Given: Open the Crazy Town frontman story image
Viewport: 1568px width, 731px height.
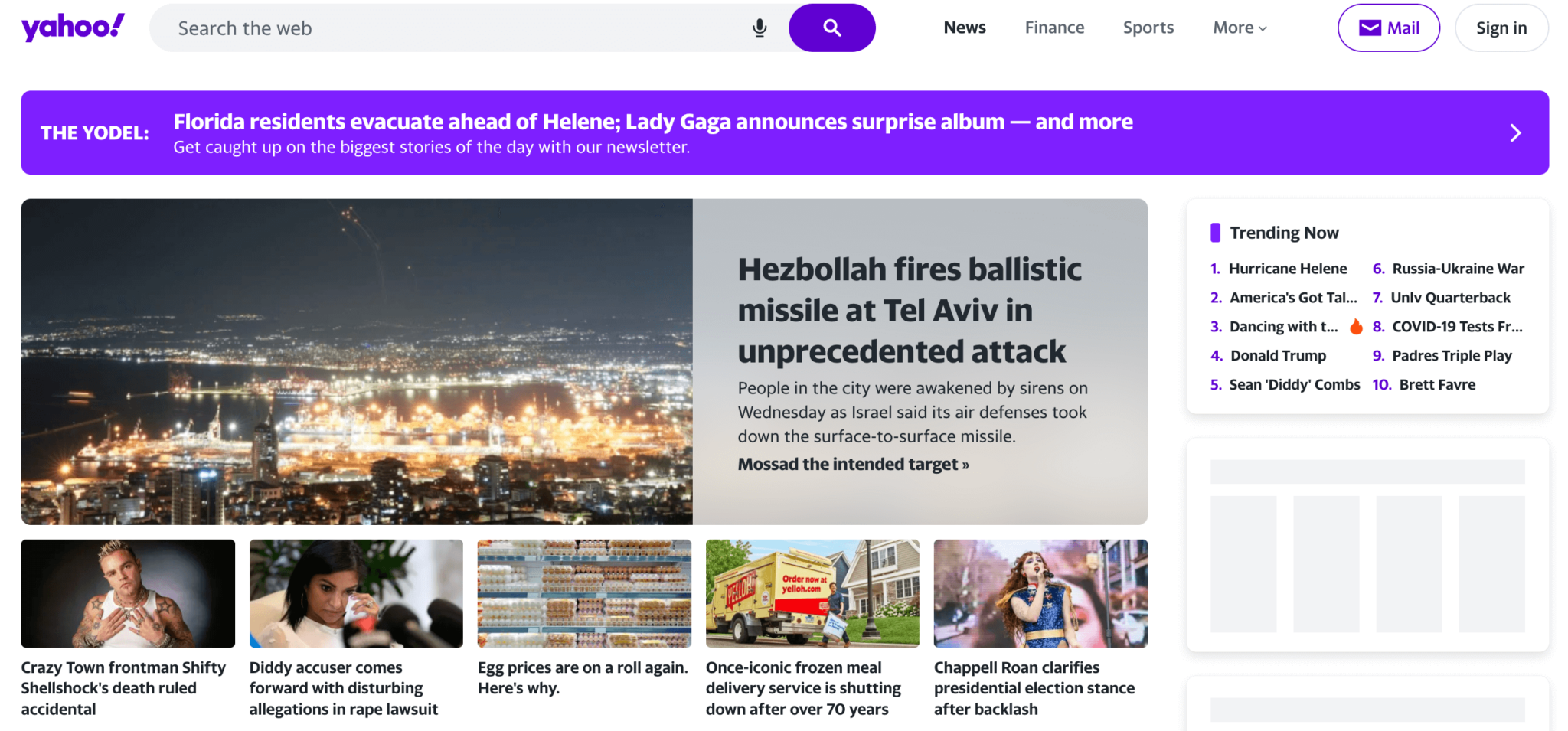Looking at the screenshot, I should pyautogui.click(x=128, y=593).
